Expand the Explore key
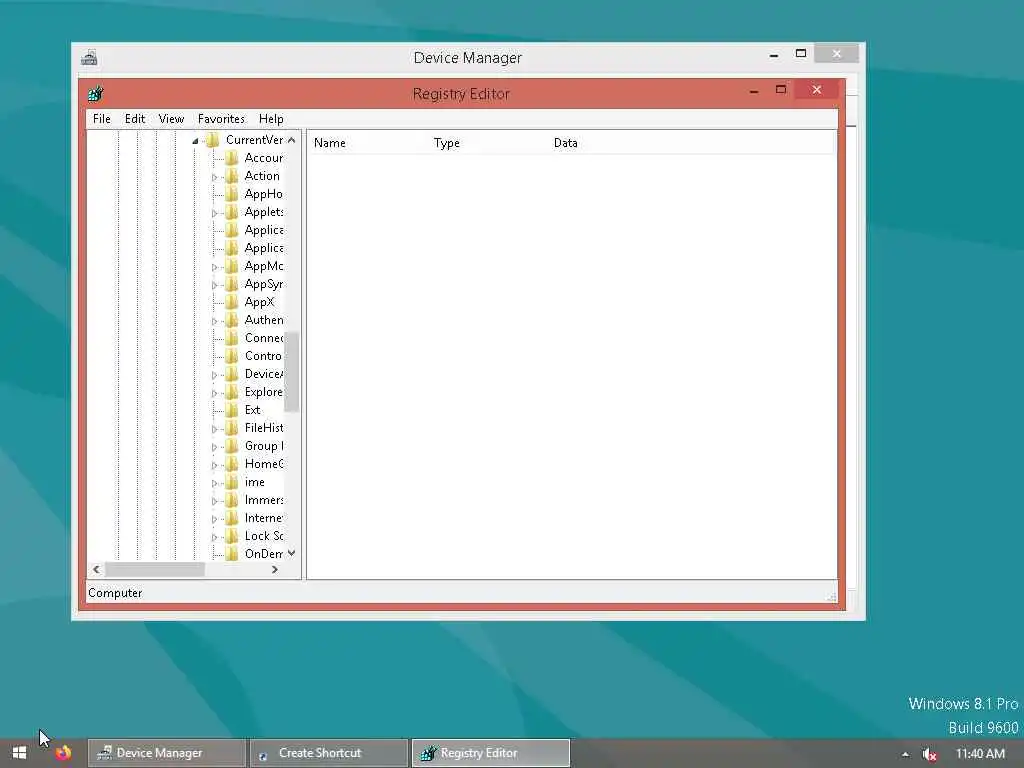Image resolution: width=1024 pixels, height=768 pixels. 214,393
